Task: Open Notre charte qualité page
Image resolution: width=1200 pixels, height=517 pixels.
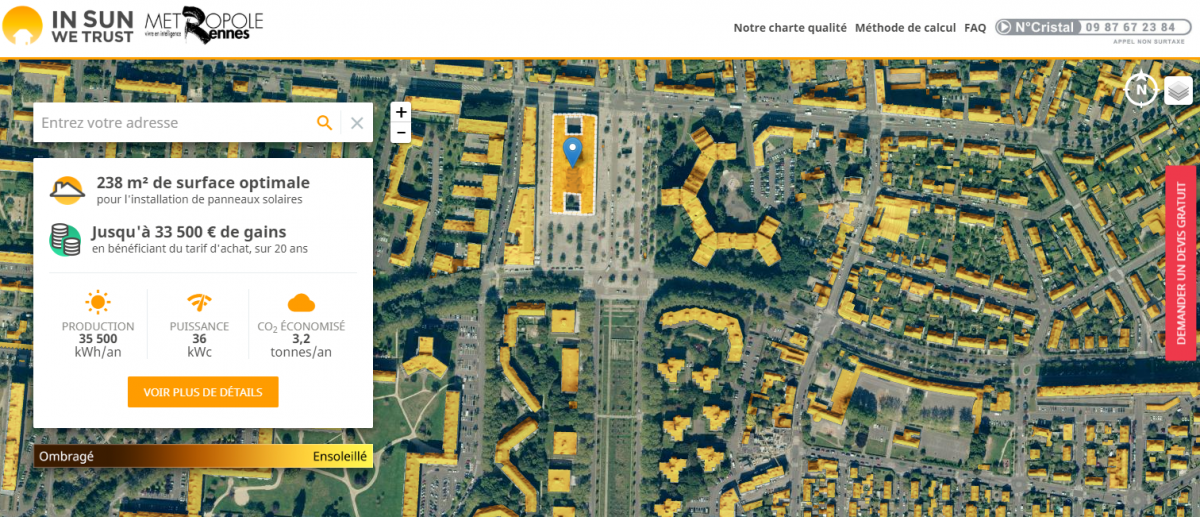Action: (789, 28)
